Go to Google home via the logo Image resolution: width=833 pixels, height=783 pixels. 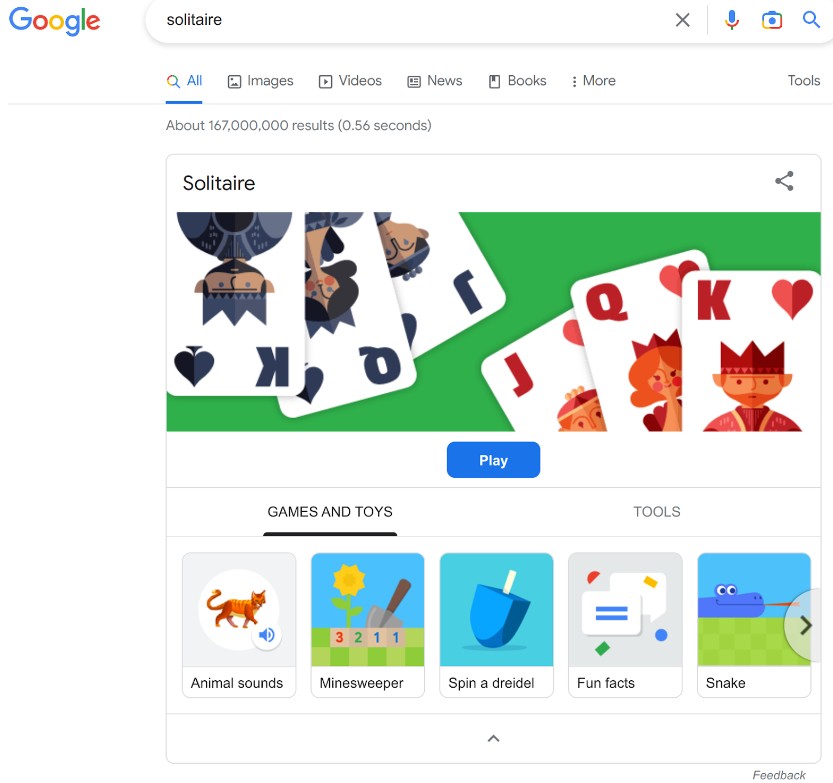[54, 21]
